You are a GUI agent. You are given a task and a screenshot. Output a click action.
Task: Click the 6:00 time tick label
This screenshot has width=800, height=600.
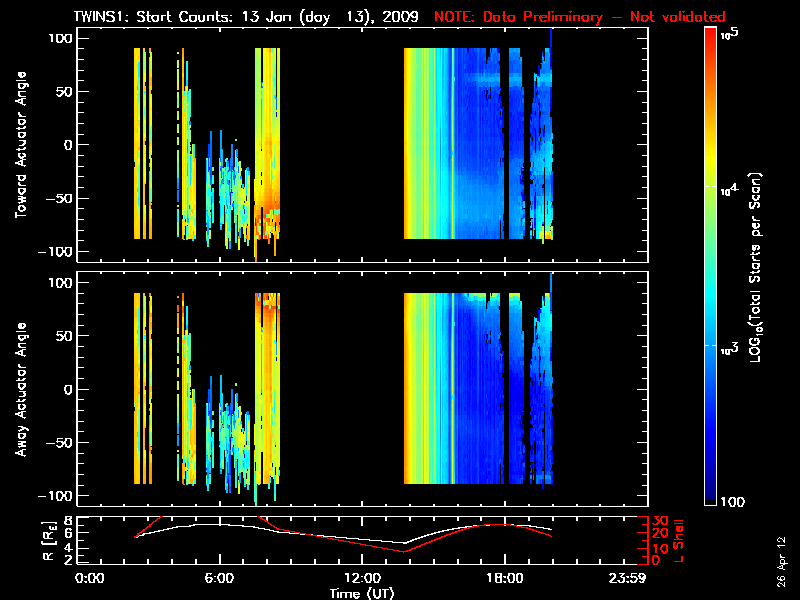click(x=219, y=578)
